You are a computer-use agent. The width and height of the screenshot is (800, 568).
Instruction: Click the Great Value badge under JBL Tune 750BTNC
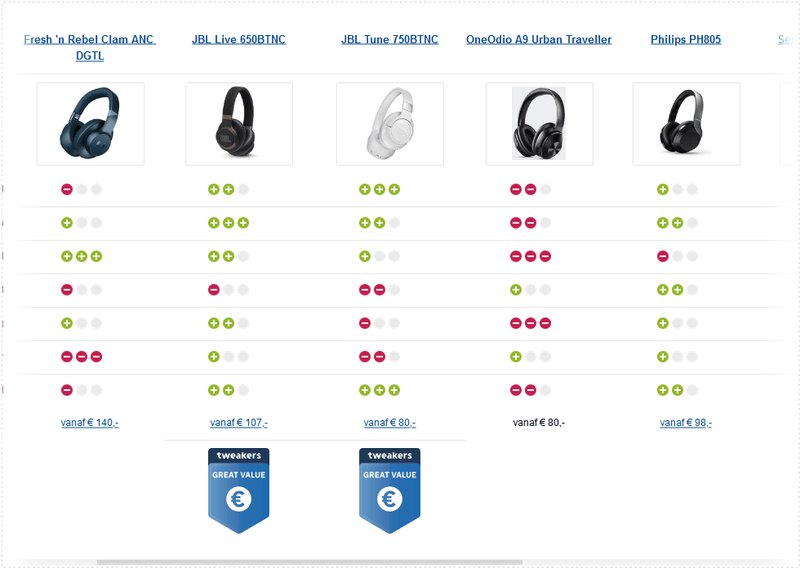point(390,490)
